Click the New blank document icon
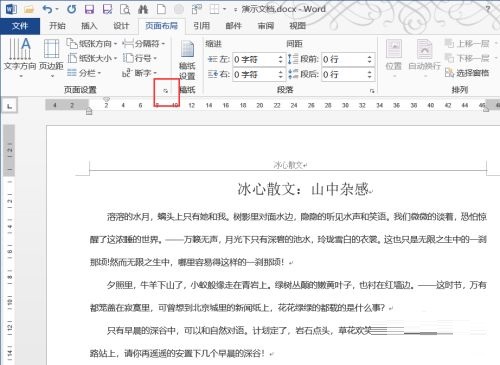 (161, 9)
